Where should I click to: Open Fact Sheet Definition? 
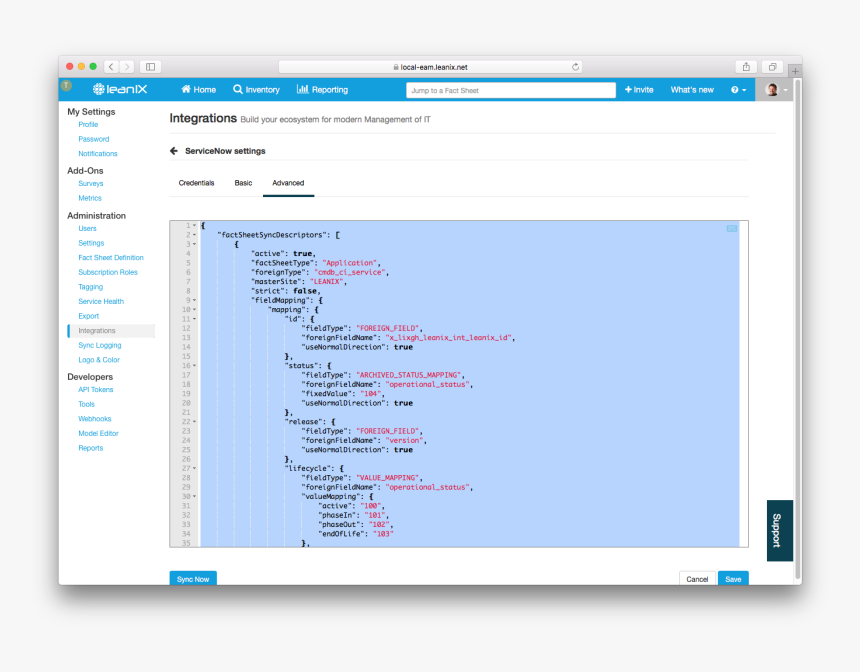[x=111, y=258]
